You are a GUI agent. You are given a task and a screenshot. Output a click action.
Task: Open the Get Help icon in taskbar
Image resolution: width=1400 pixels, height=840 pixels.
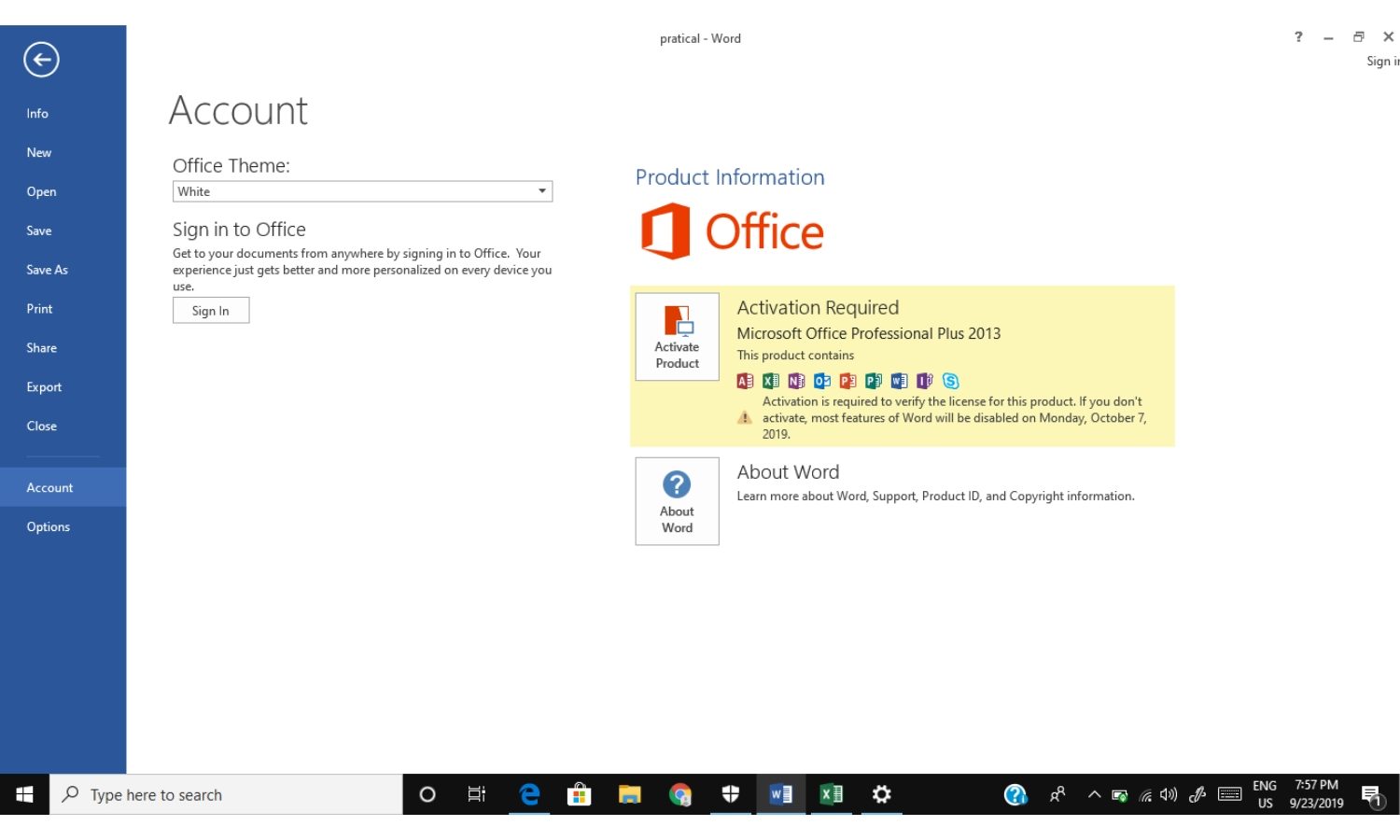pyautogui.click(x=1015, y=794)
